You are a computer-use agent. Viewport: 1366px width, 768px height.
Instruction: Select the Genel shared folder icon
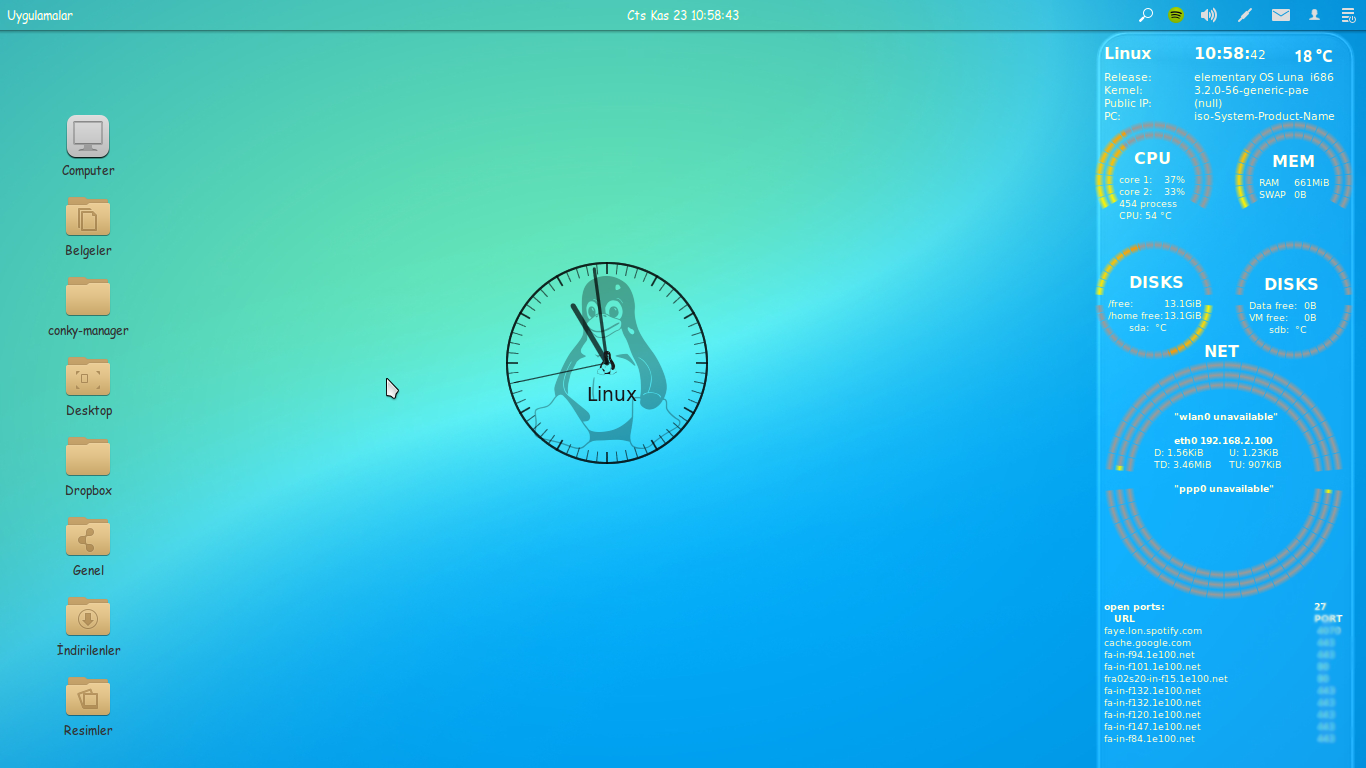[88, 536]
